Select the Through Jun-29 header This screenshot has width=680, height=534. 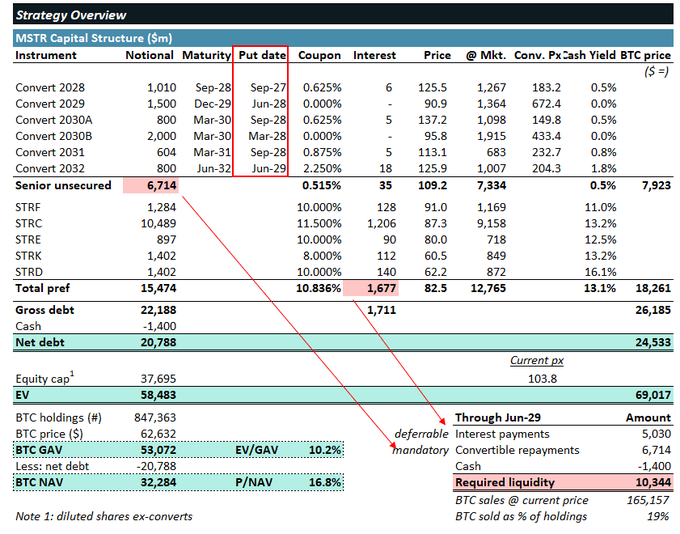point(498,418)
